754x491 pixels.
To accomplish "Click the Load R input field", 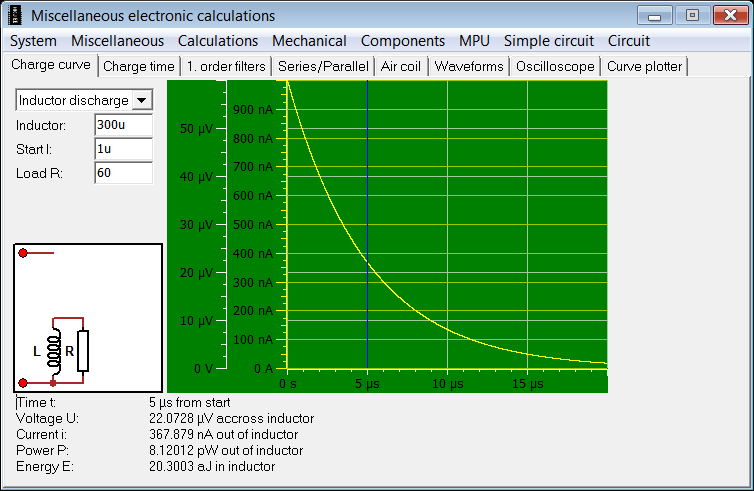I will click(123, 173).
